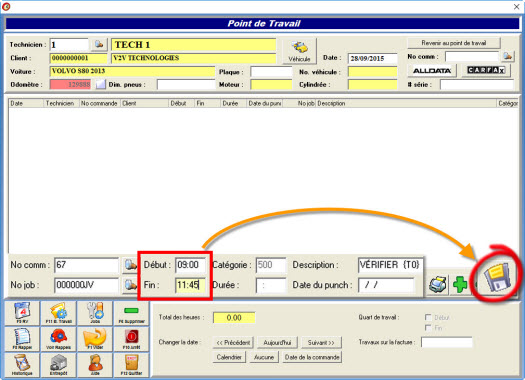Click the Aucune button
The width and height of the screenshot is (525, 380).
point(264,357)
